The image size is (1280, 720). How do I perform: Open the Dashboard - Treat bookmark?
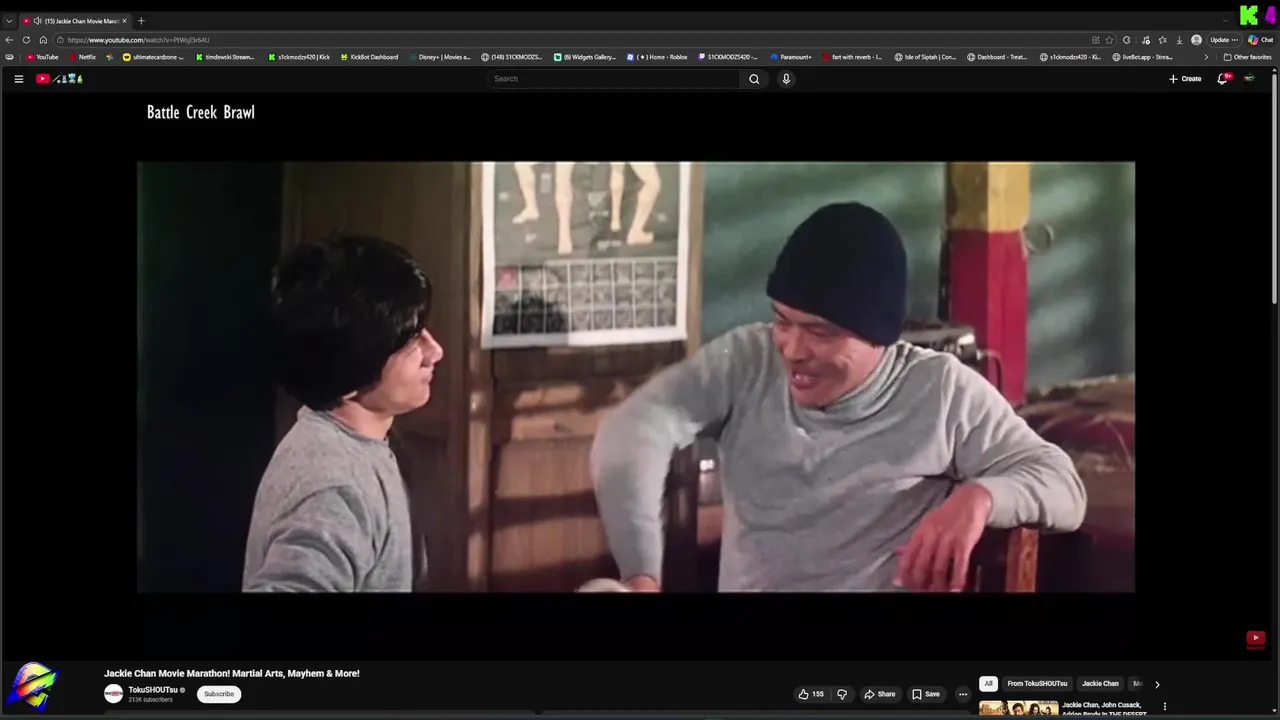click(997, 57)
